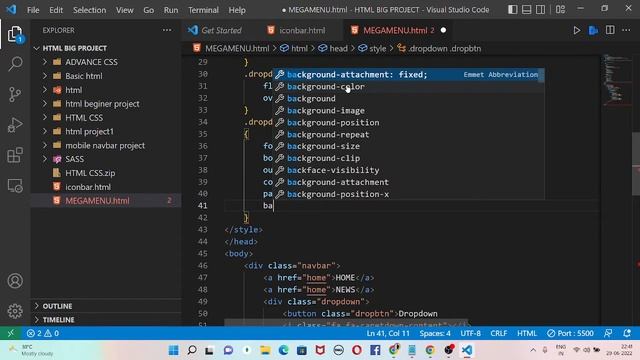
Task: Open the Help menu
Action: tap(237, 10)
